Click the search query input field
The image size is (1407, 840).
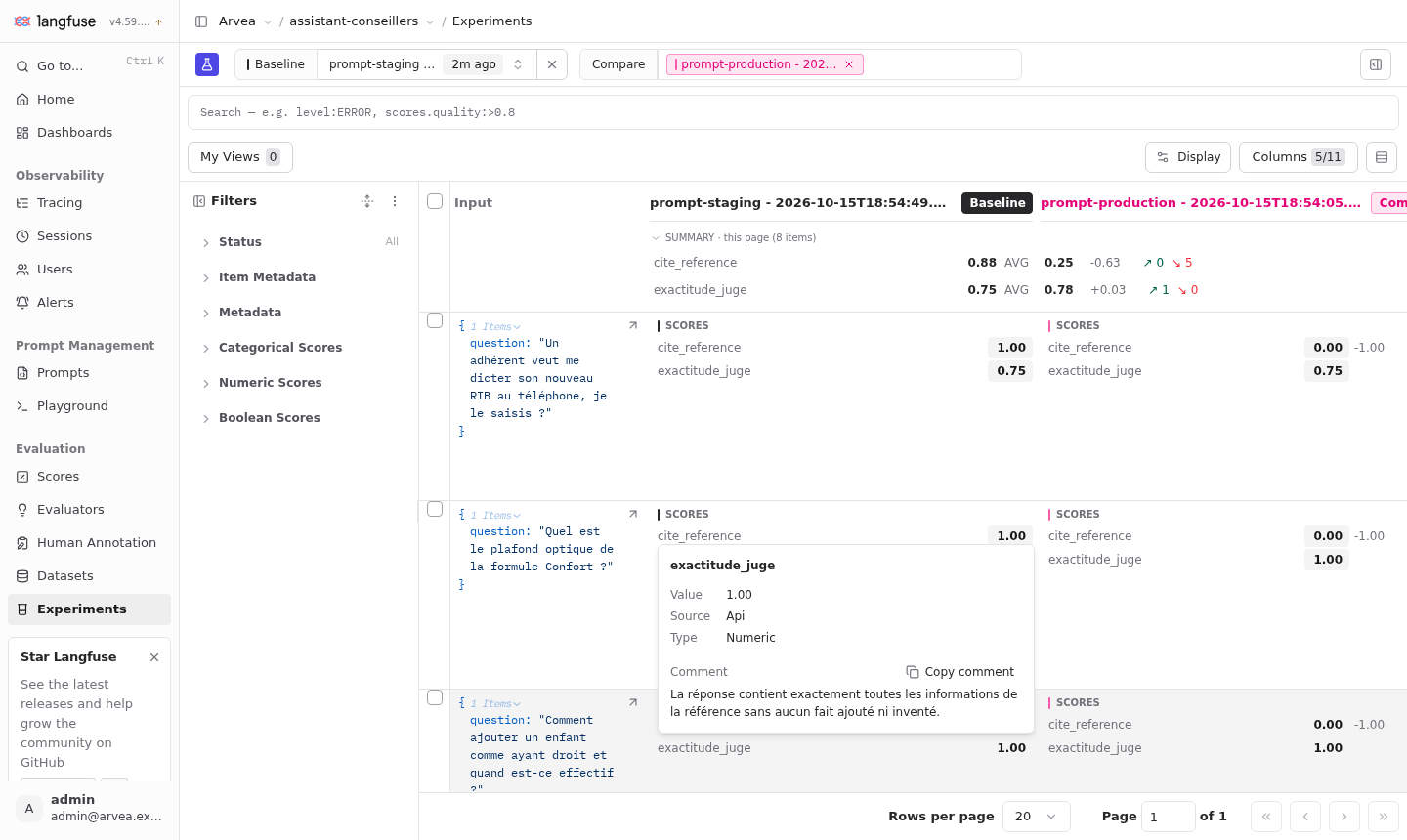(x=793, y=112)
